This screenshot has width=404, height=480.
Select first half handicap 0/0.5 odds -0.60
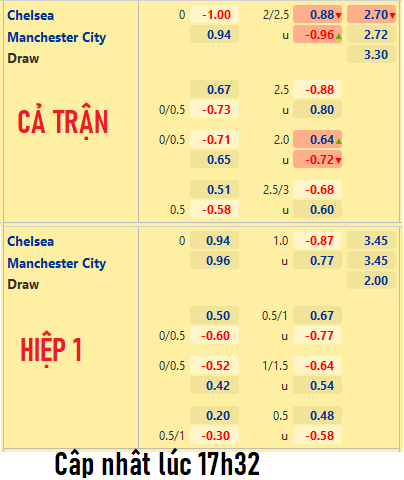[x=214, y=335]
